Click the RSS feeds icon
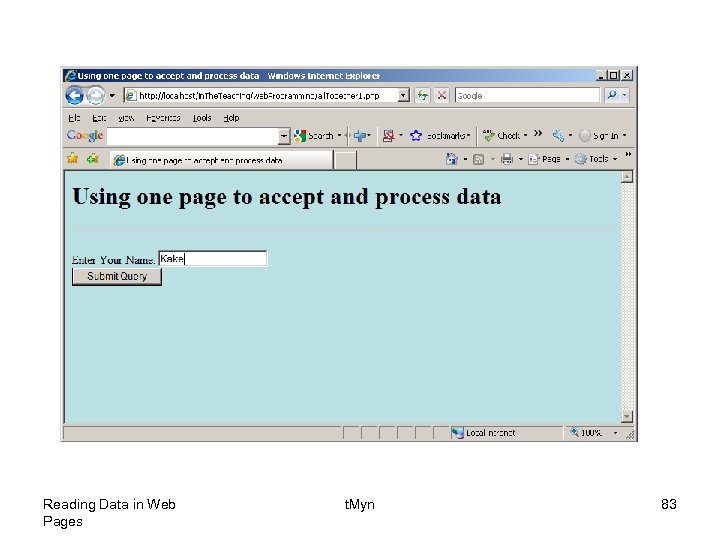Image resolution: width=720 pixels, height=540 pixels. (x=478, y=159)
